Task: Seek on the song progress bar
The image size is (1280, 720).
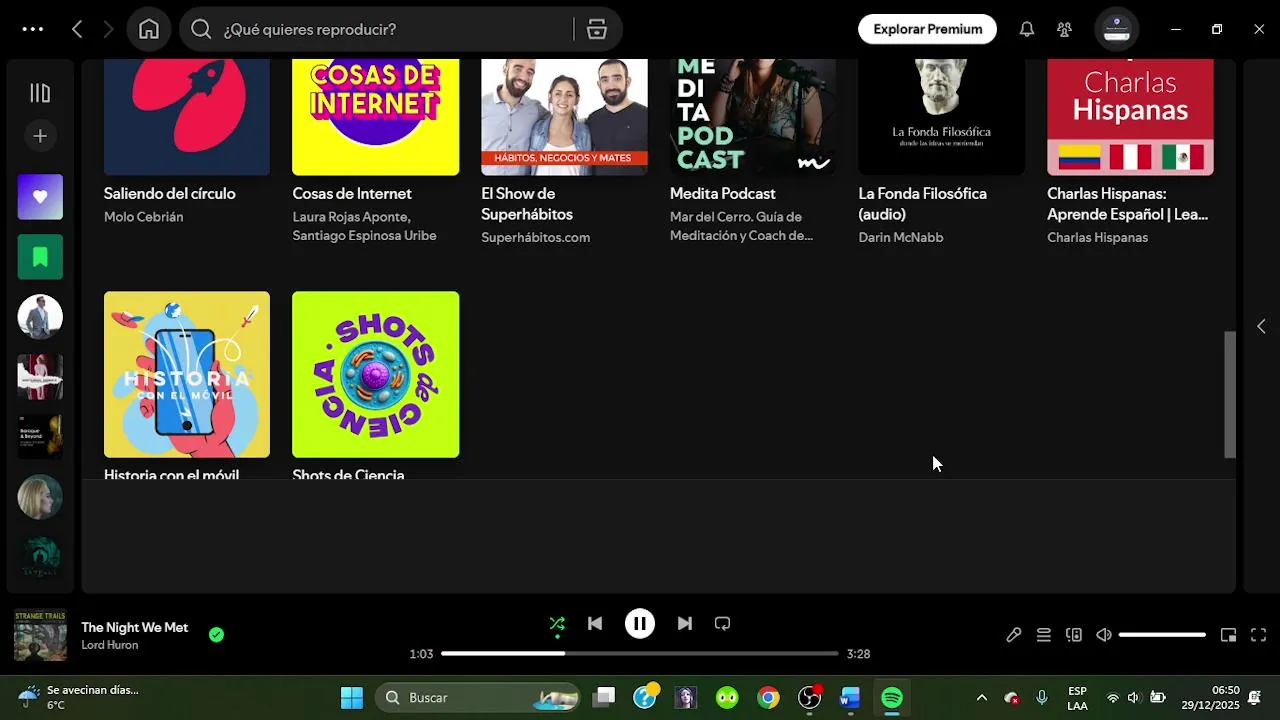Action: pos(639,654)
